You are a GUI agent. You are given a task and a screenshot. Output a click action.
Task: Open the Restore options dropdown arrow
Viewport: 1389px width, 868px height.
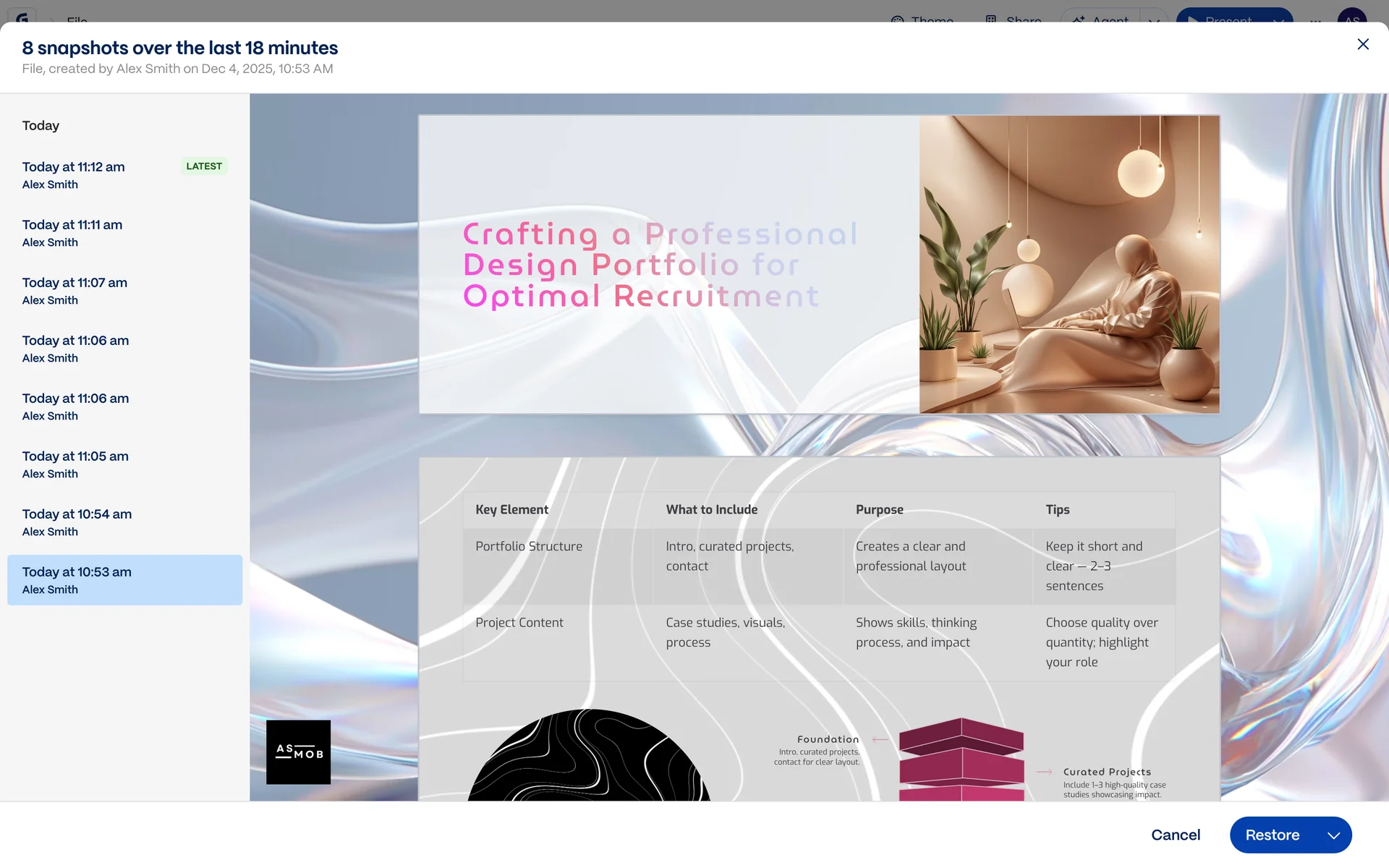pos(1333,835)
